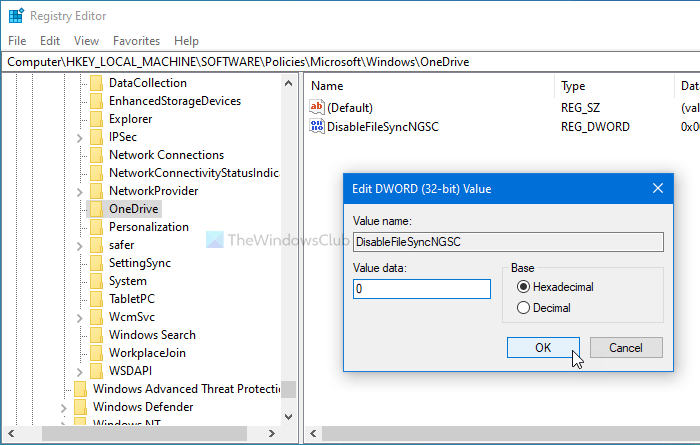Expand the NetworkProvider key arrow
700x445 pixels.
pos(79,191)
